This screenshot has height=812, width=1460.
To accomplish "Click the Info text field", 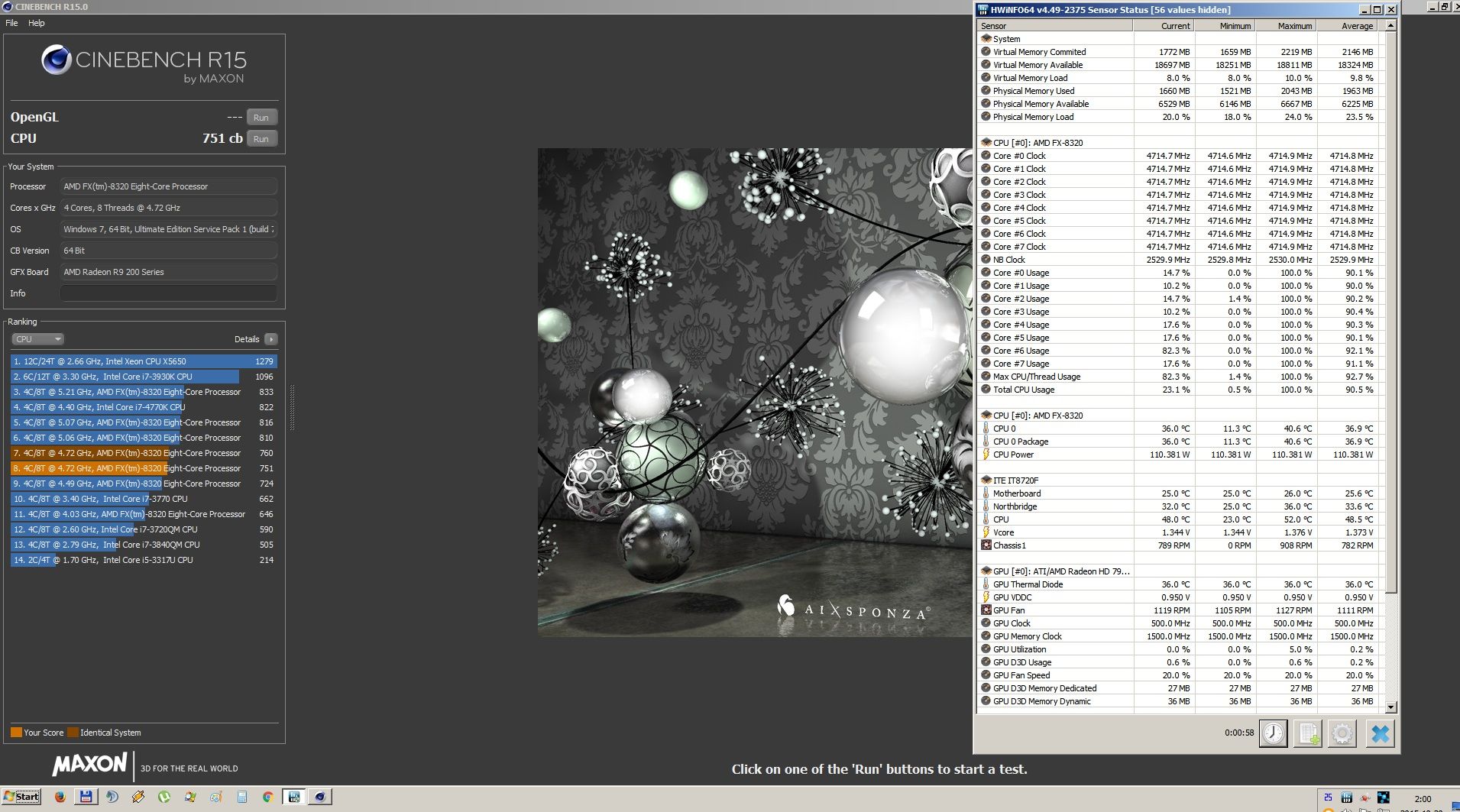I will point(168,293).
